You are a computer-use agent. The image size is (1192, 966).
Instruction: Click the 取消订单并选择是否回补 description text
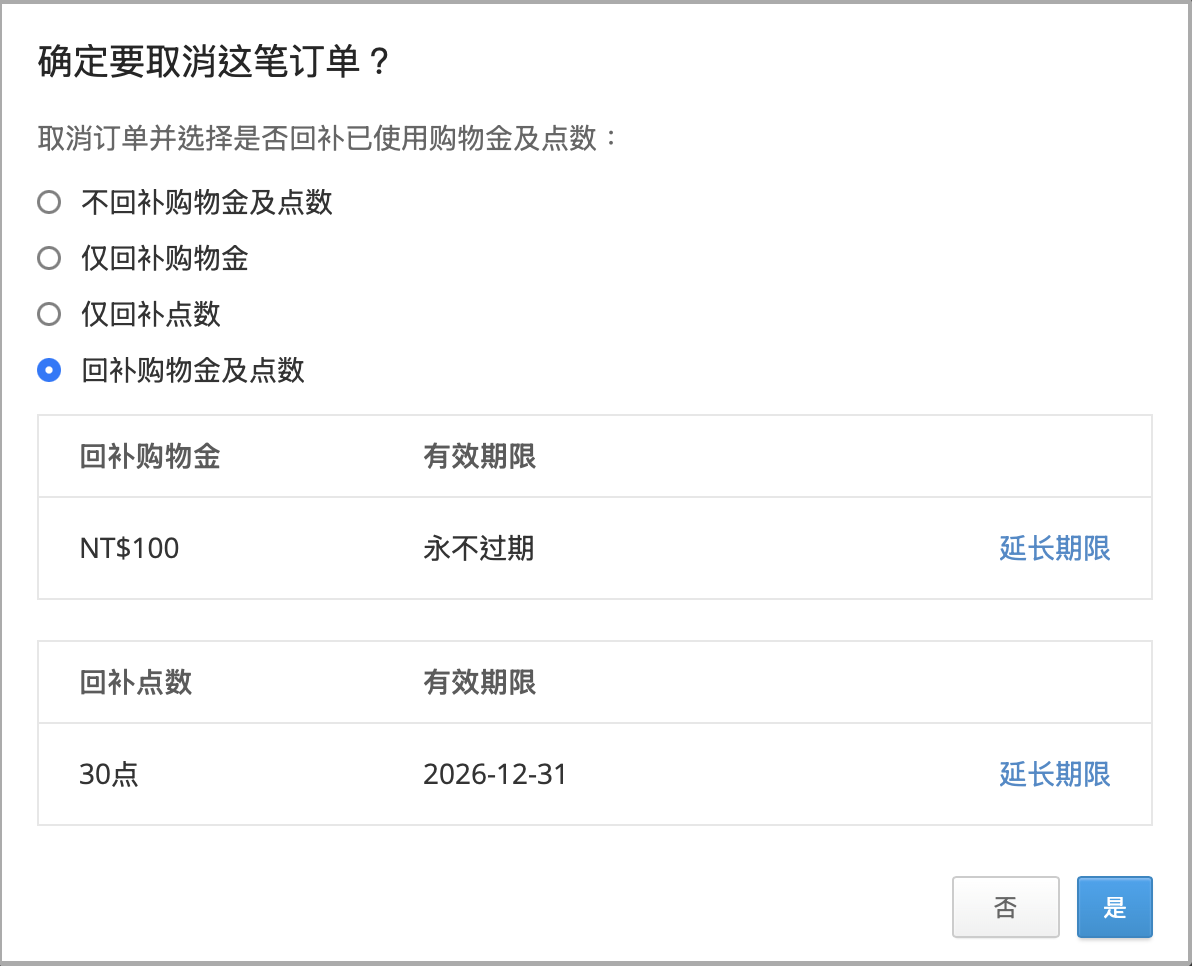tap(328, 138)
